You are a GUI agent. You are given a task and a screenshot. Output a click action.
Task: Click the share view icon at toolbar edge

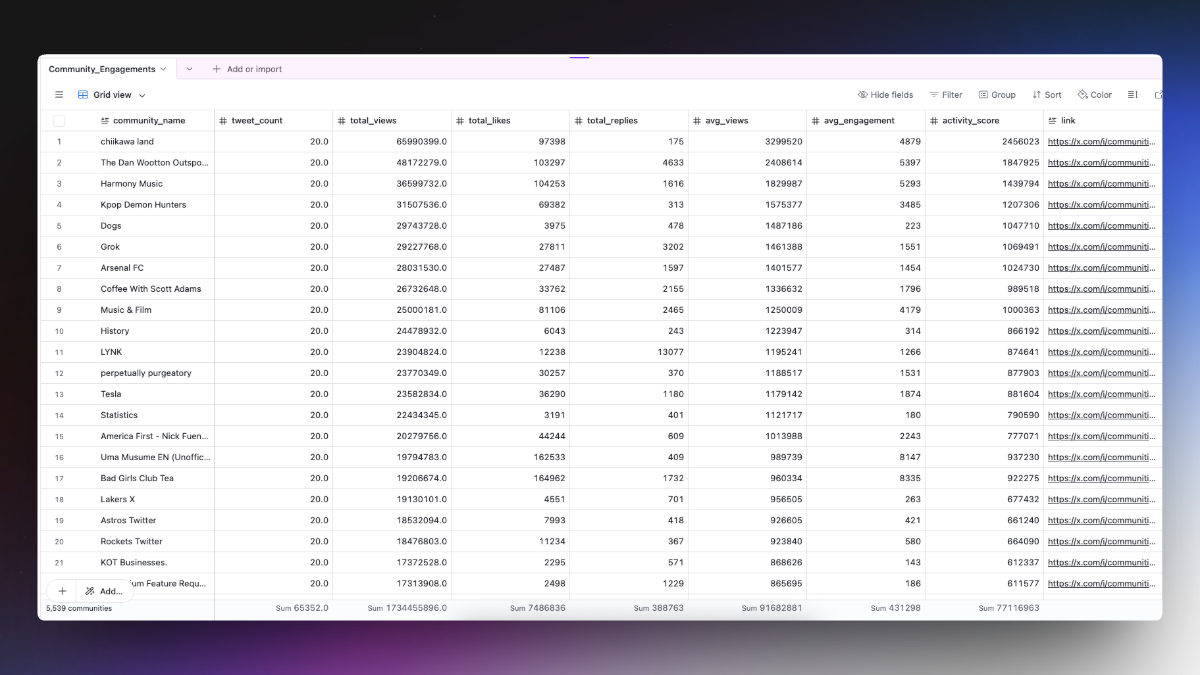[x=1158, y=95]
